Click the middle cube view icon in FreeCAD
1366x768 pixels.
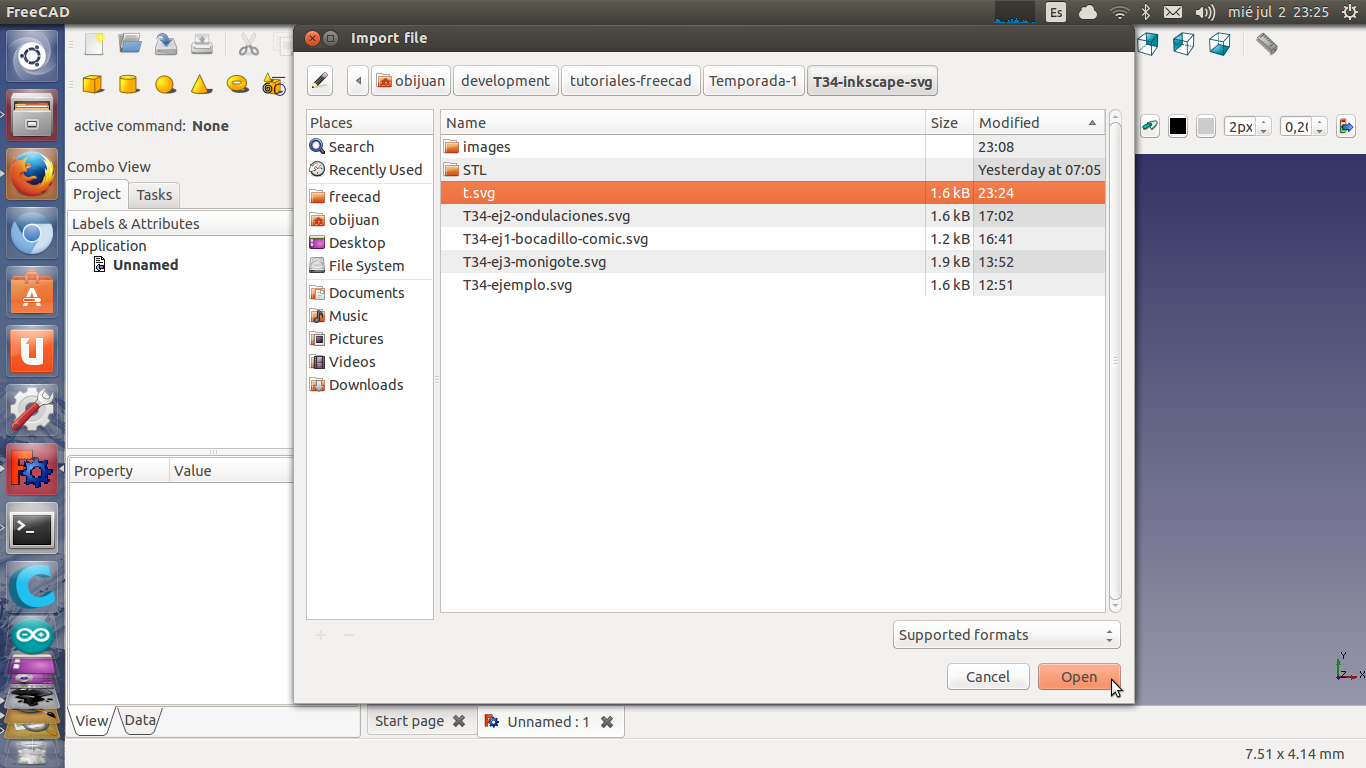point(1184,44)
